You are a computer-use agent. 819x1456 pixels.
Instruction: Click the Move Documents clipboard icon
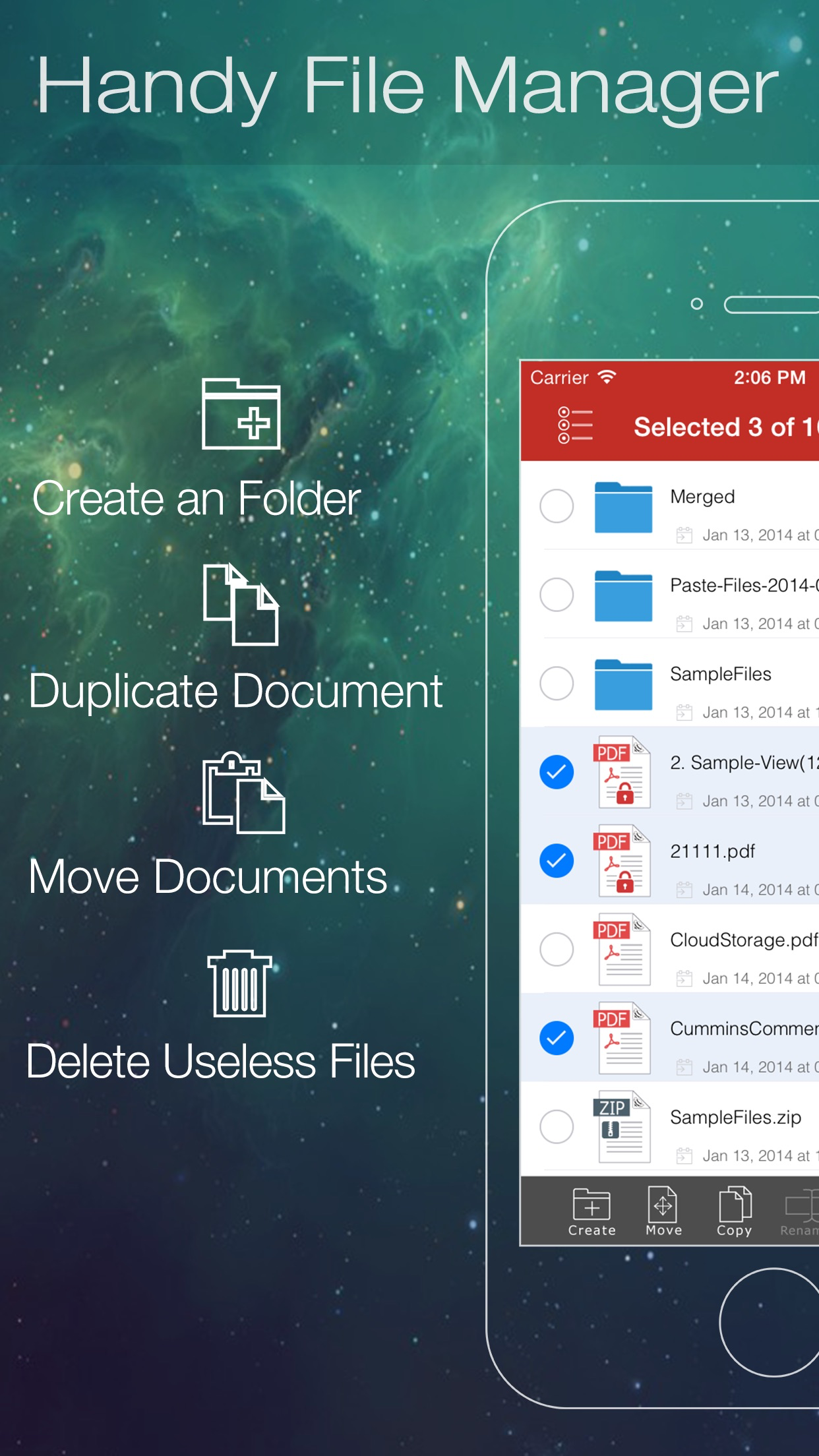(243, 793)
